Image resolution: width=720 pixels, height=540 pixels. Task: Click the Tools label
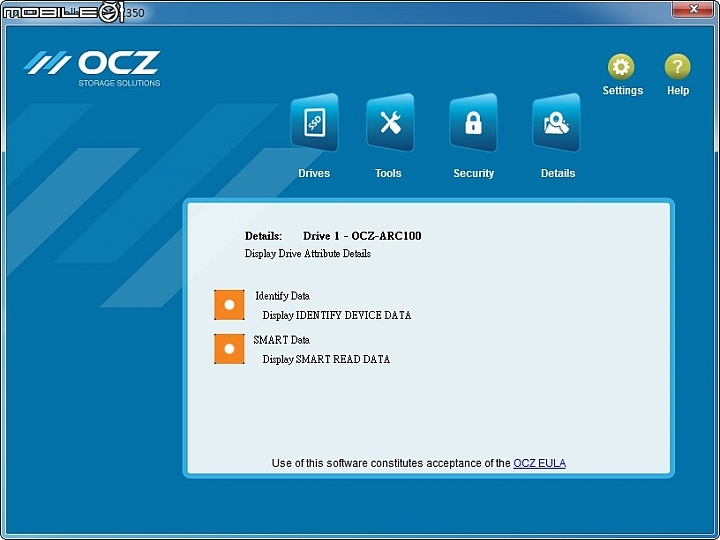pyautogui.click(x=388, y=173)
